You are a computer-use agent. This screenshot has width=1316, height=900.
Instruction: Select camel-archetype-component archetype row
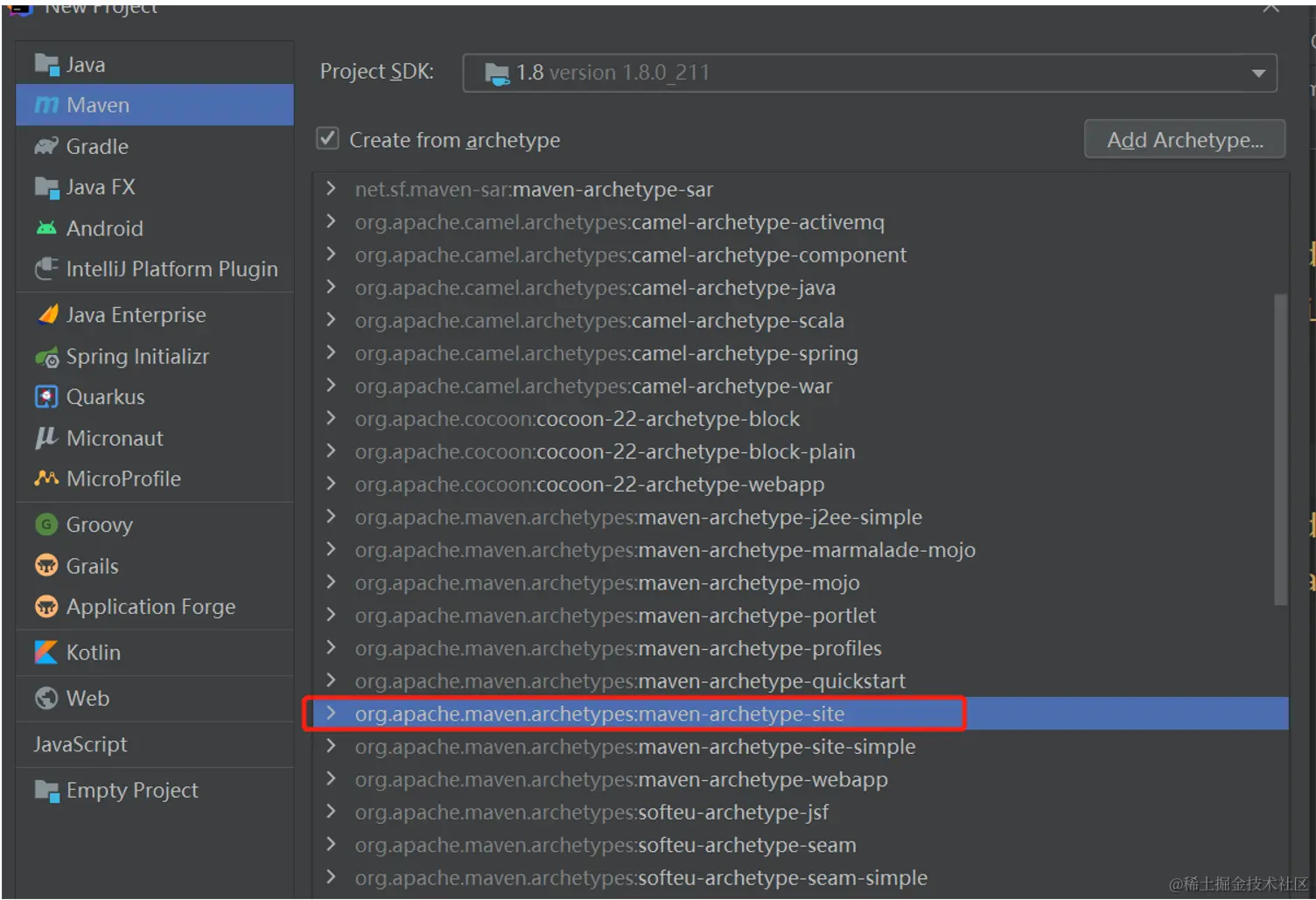coord(800,255)
